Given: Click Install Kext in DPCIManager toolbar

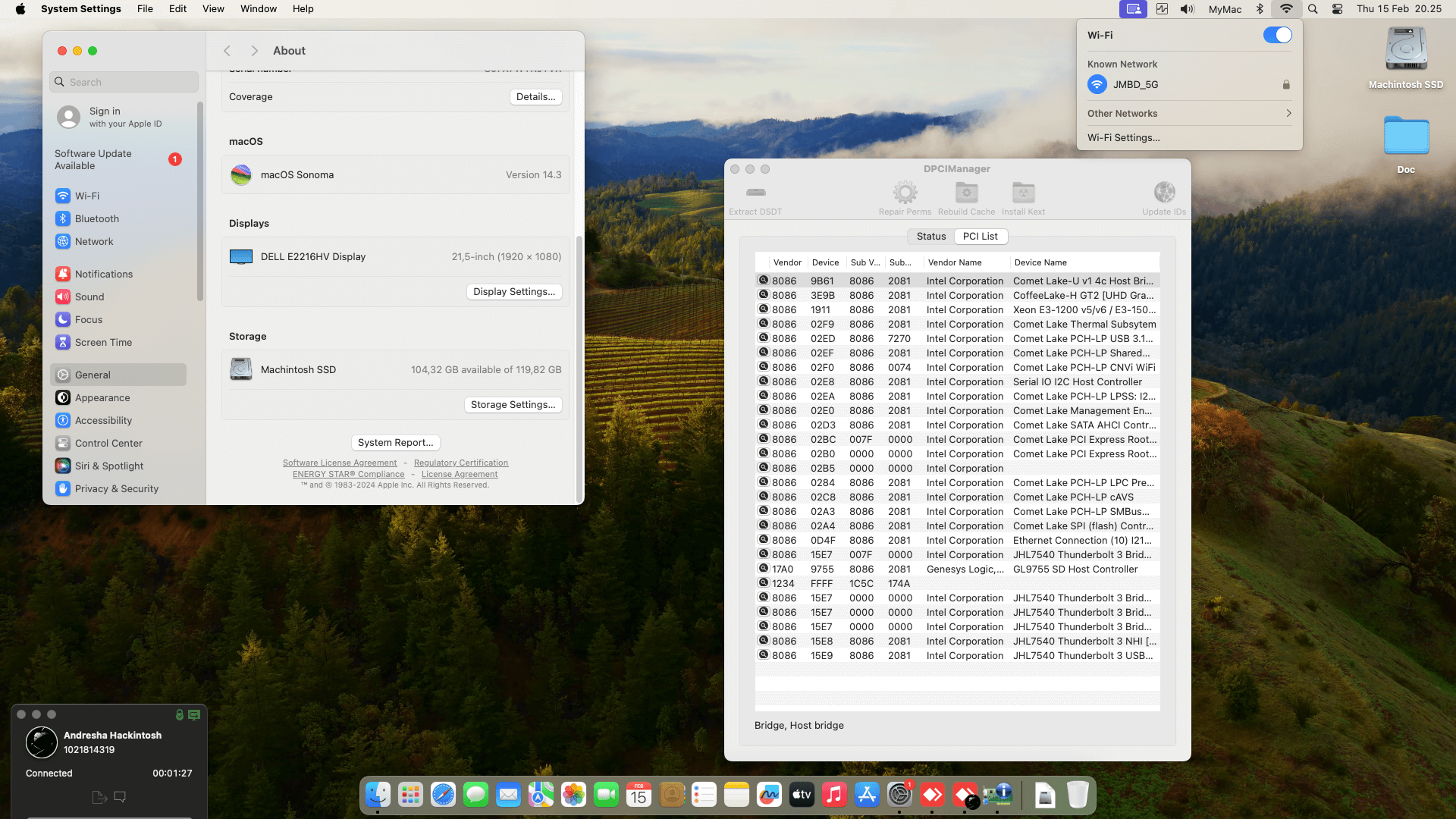Looking at the screenshot, I should tap(1023, 199).
